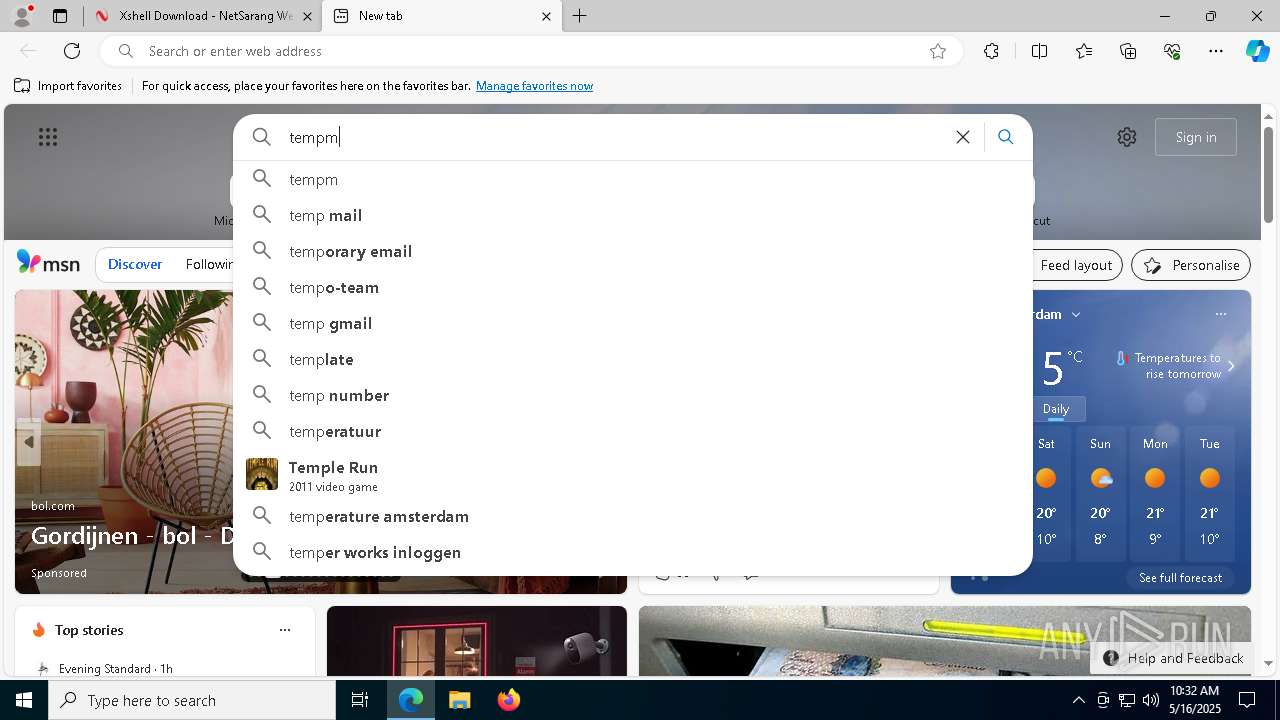Select 'temper works inloggen' suggestion

(632, 552)
